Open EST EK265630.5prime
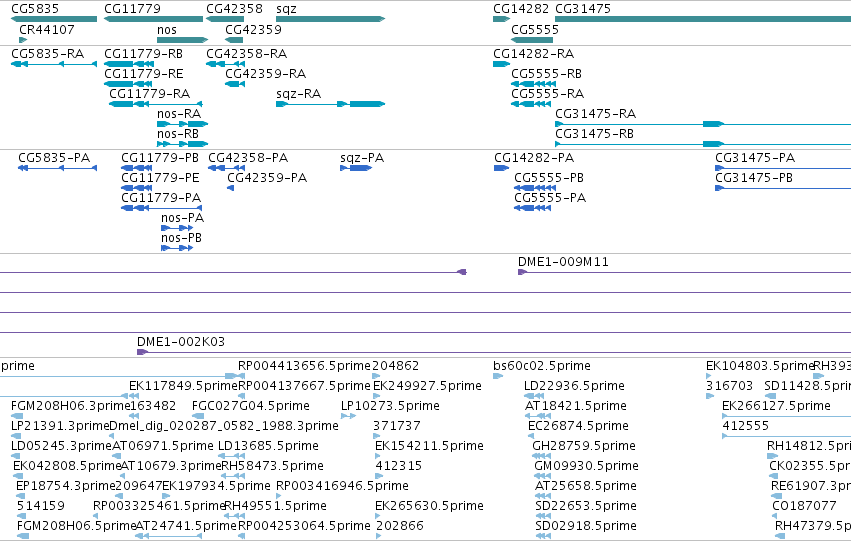Viewport: 851px width, 541px height. (x=429, y=506)
